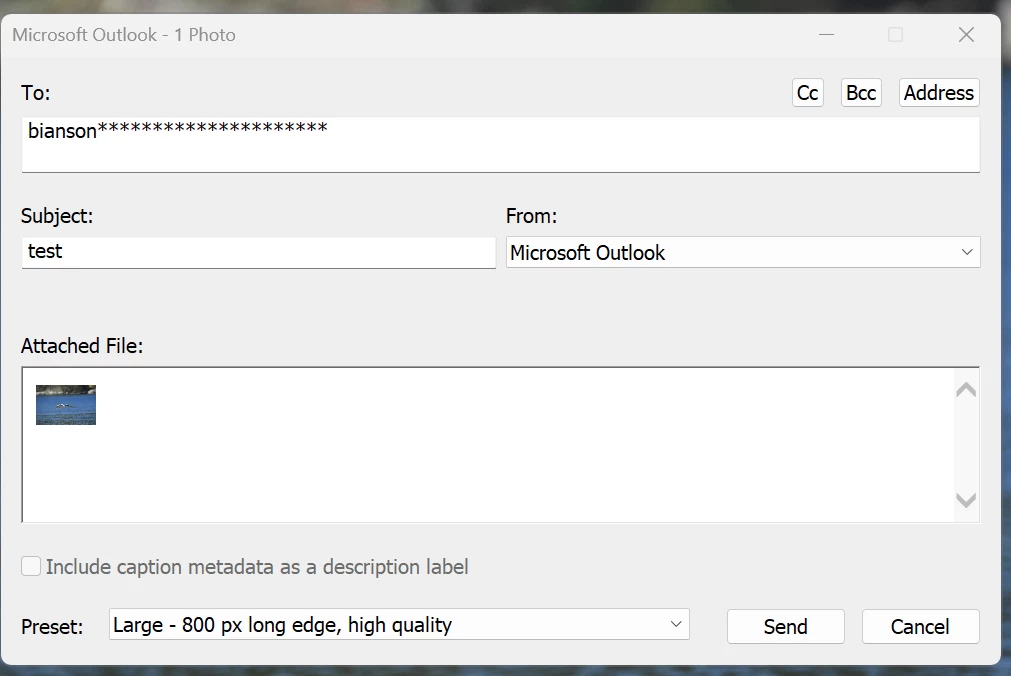Send the email with the Send button

pos(785,626)
